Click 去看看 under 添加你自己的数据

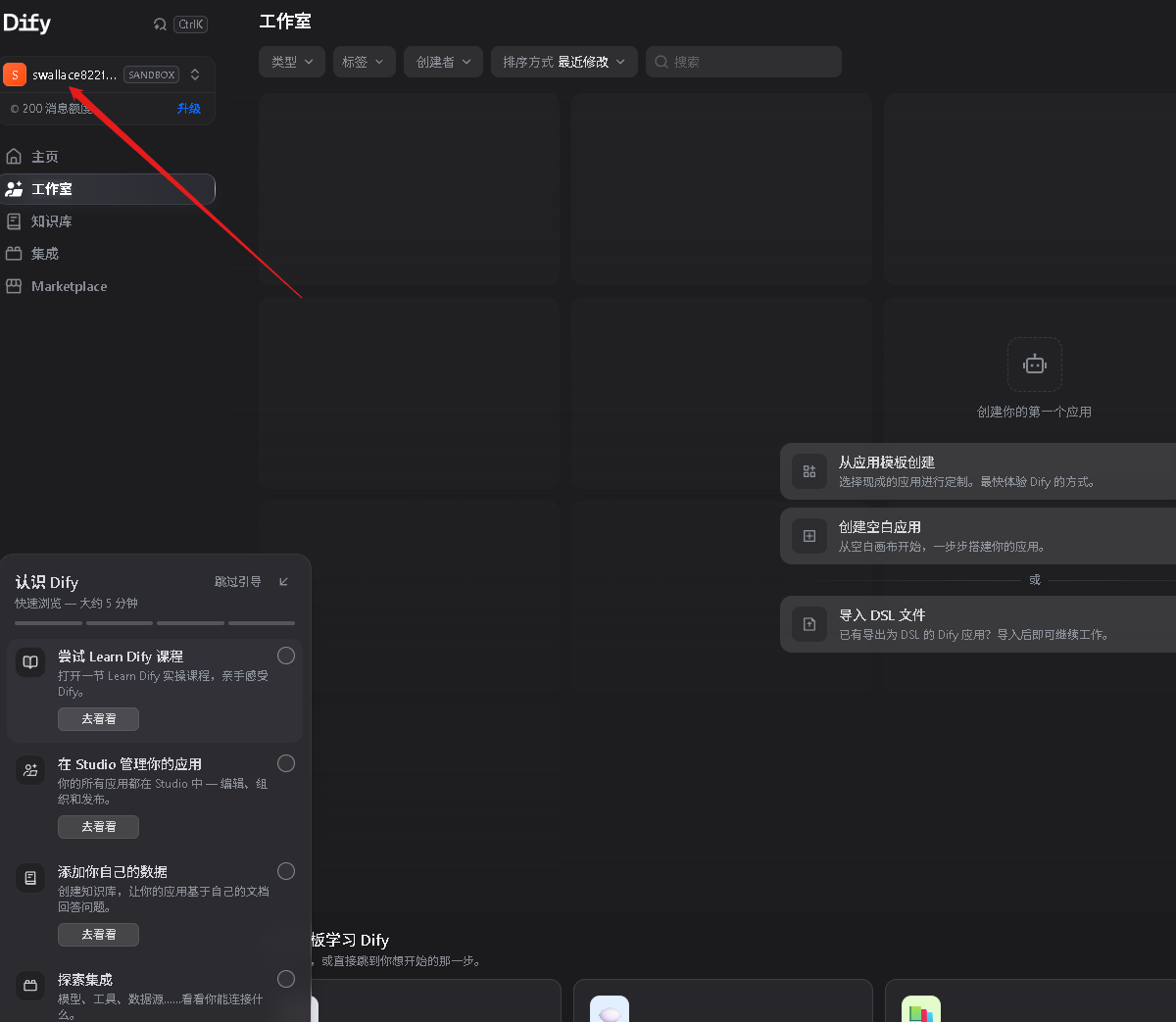point(98,935)
